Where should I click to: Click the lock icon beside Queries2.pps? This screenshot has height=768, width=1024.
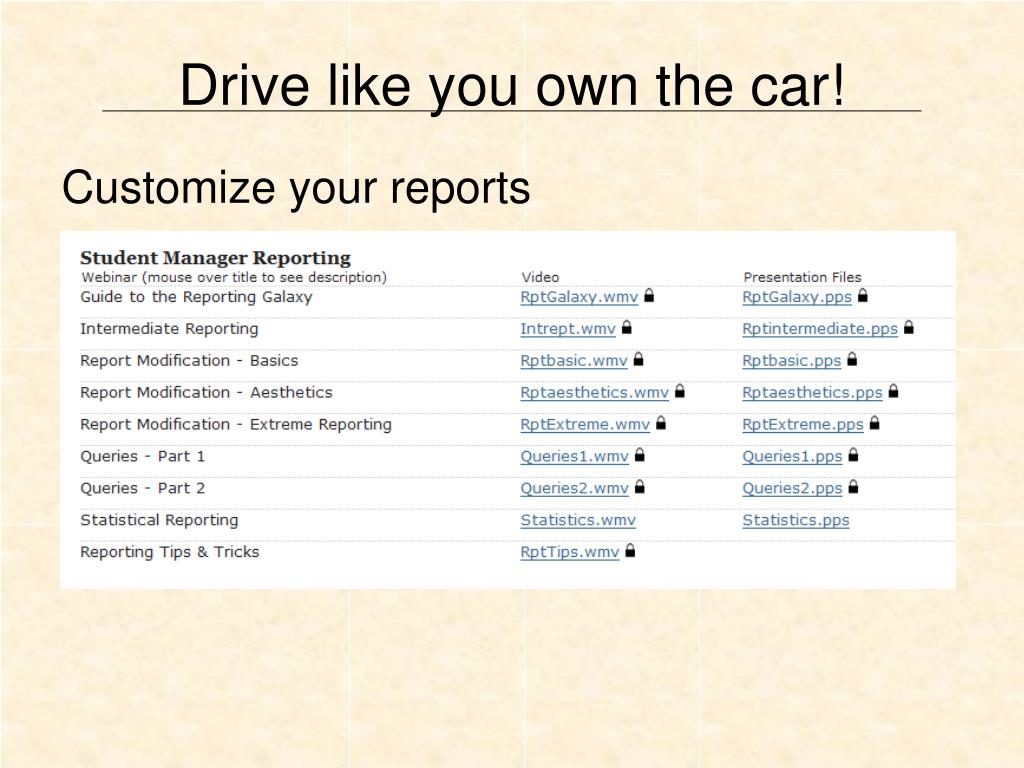pyautogui.click(x=854, y=487)
